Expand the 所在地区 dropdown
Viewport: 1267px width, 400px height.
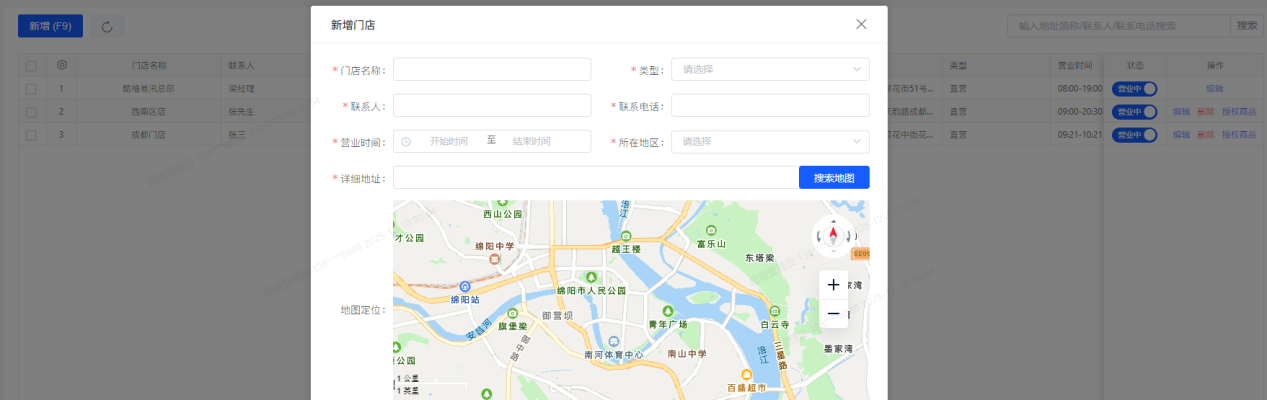pos(770,142)
